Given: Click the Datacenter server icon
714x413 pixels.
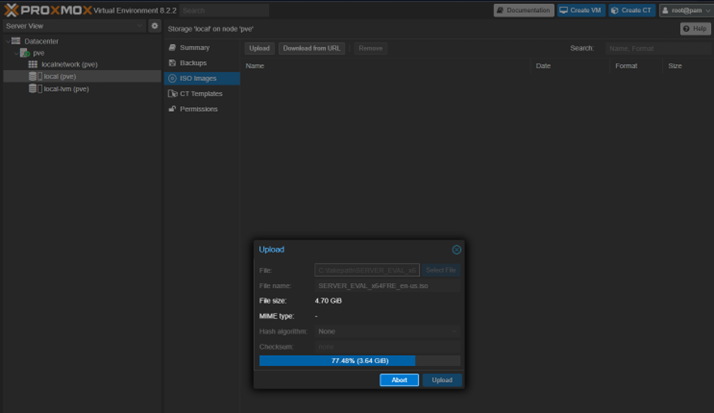Looking at the screenshot, I should tap(16, 41).
